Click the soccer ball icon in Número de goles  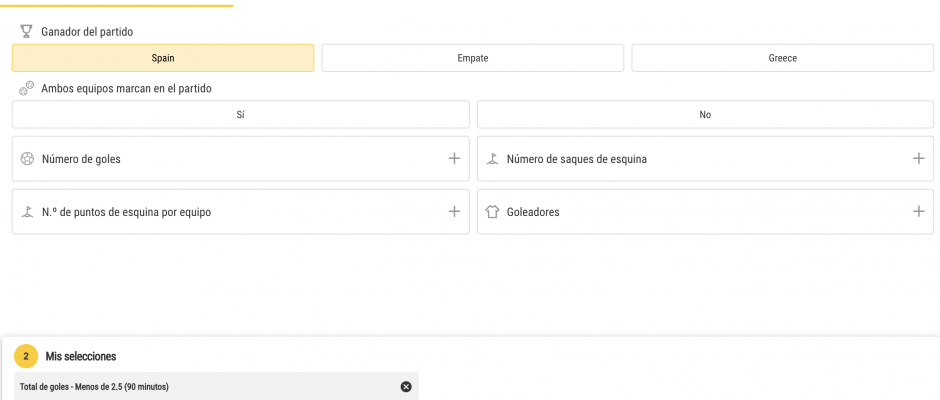27,159
